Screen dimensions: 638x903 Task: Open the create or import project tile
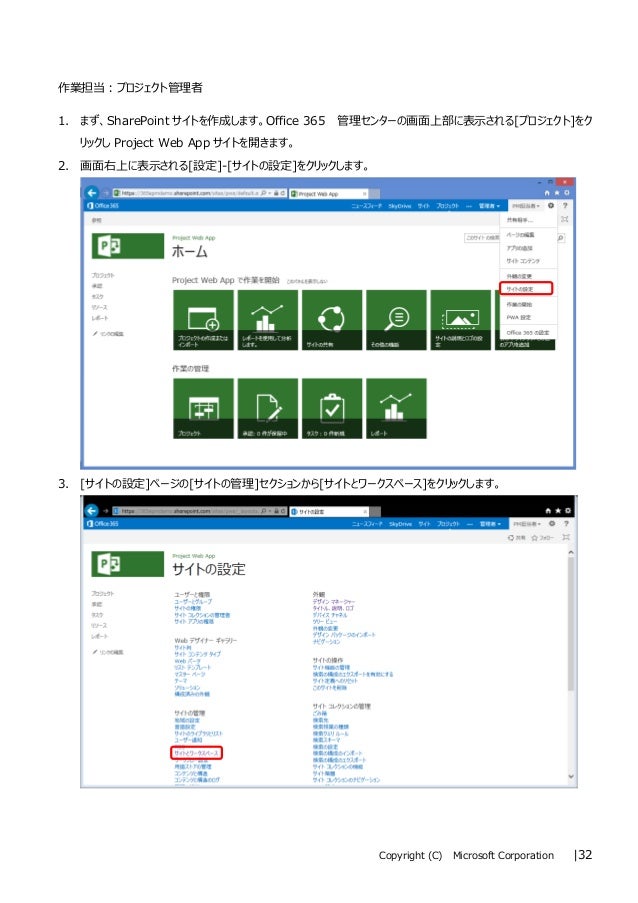click(203, 320)
